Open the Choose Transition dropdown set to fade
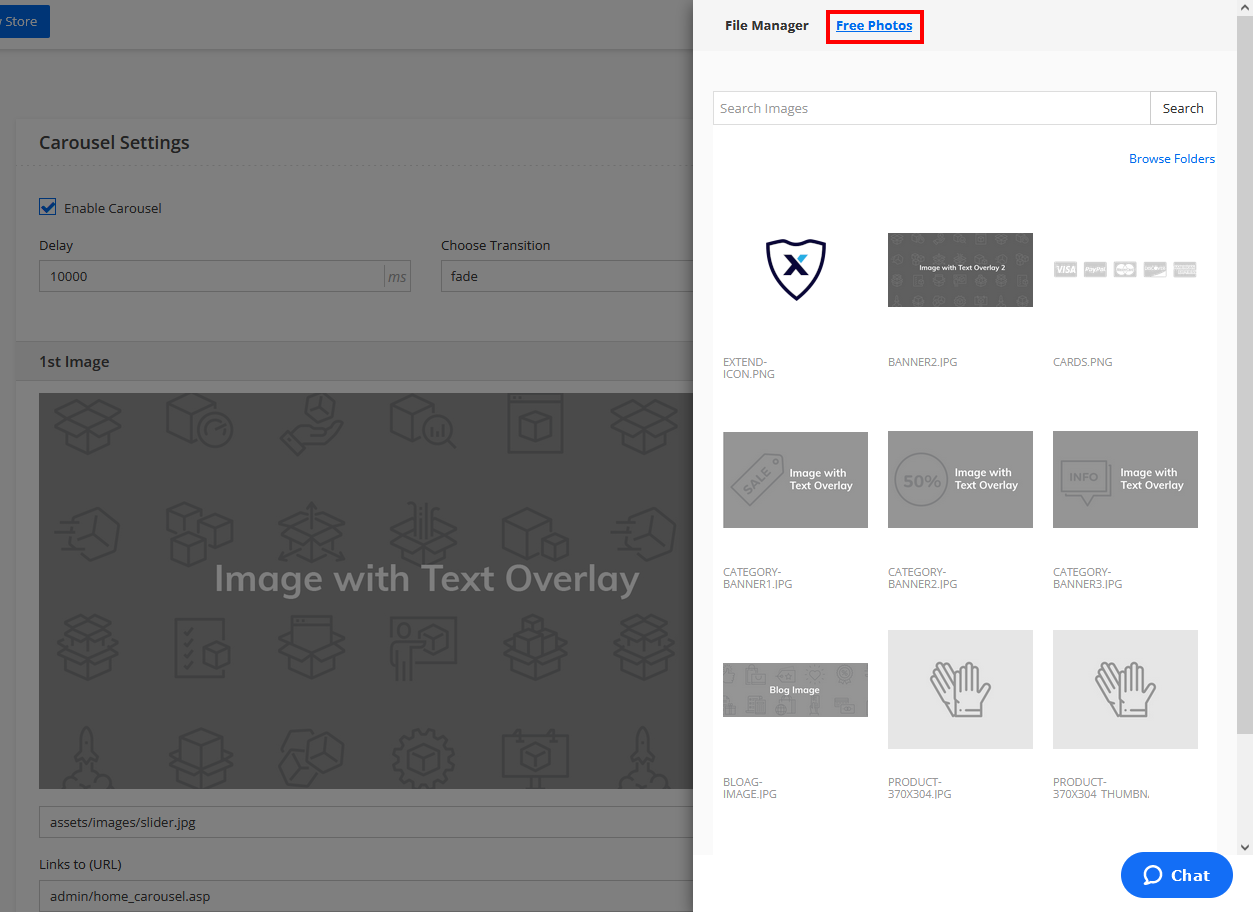This screenshot has width=1253, height=912. pos(567,276)
